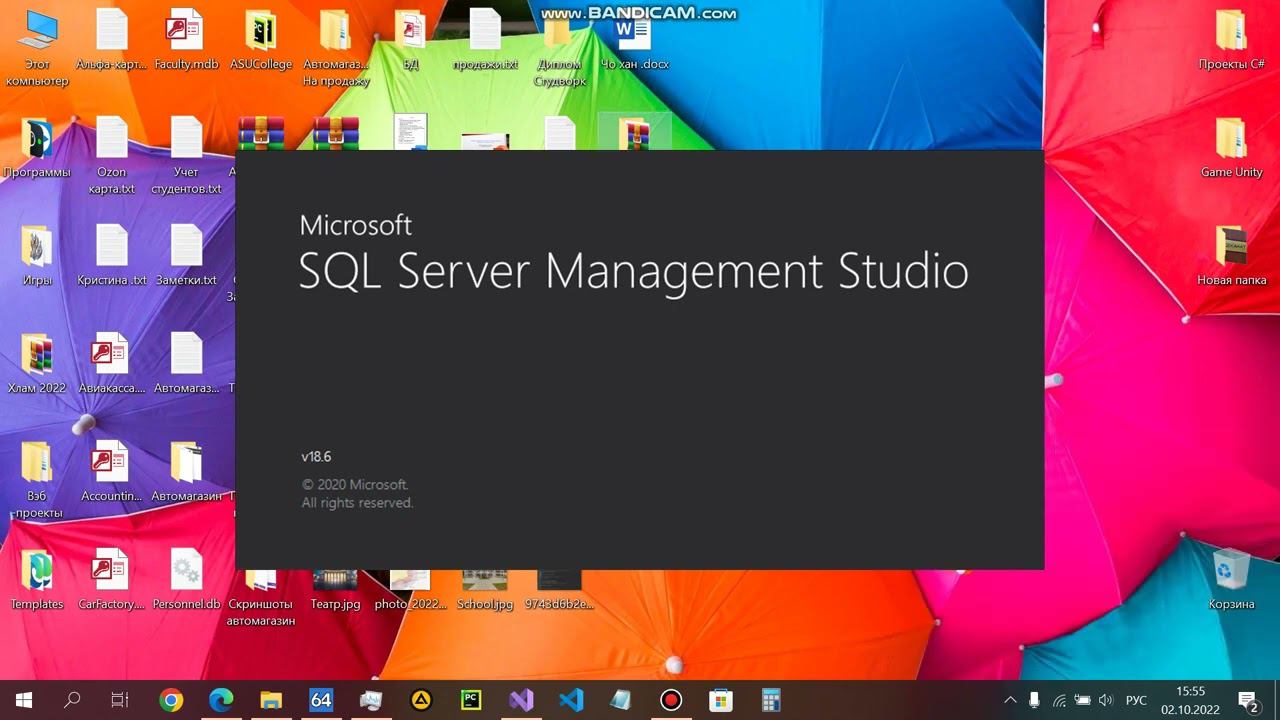The image size is (1280, 720).
Task: Select the Альфа-карт text file icon
Action: click(x=112, y=40)
